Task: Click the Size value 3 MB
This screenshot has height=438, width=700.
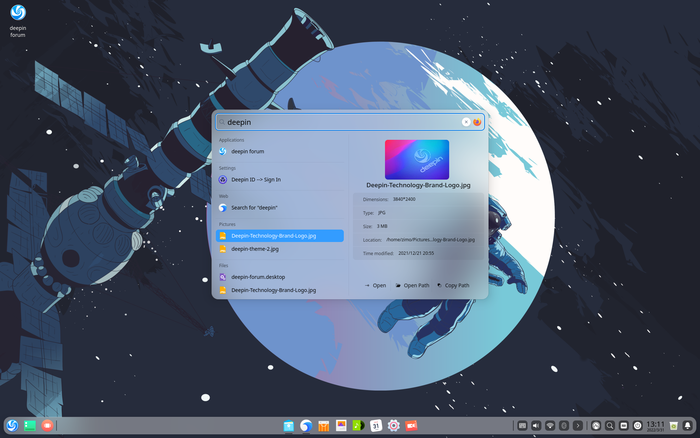Action: [x=382, y=226]
